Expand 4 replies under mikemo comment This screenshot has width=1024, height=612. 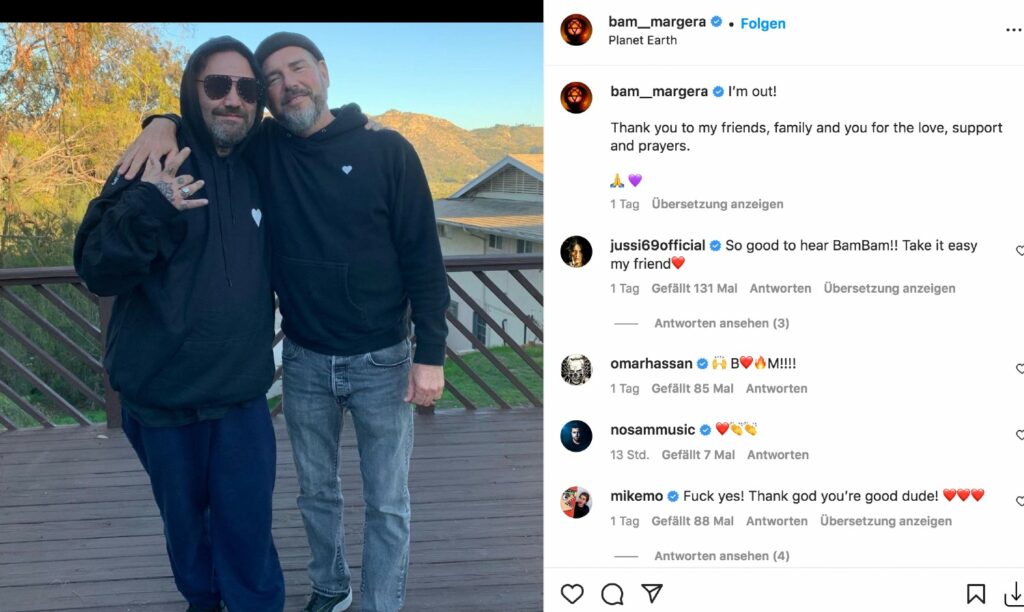tap(721, 556)
